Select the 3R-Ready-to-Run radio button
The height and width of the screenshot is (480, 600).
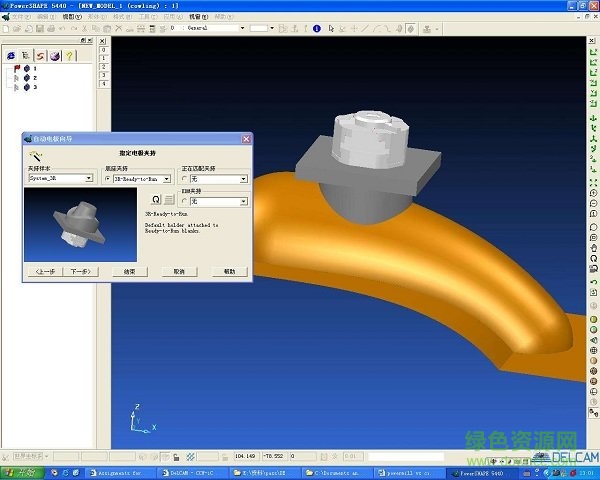point(108,179)
